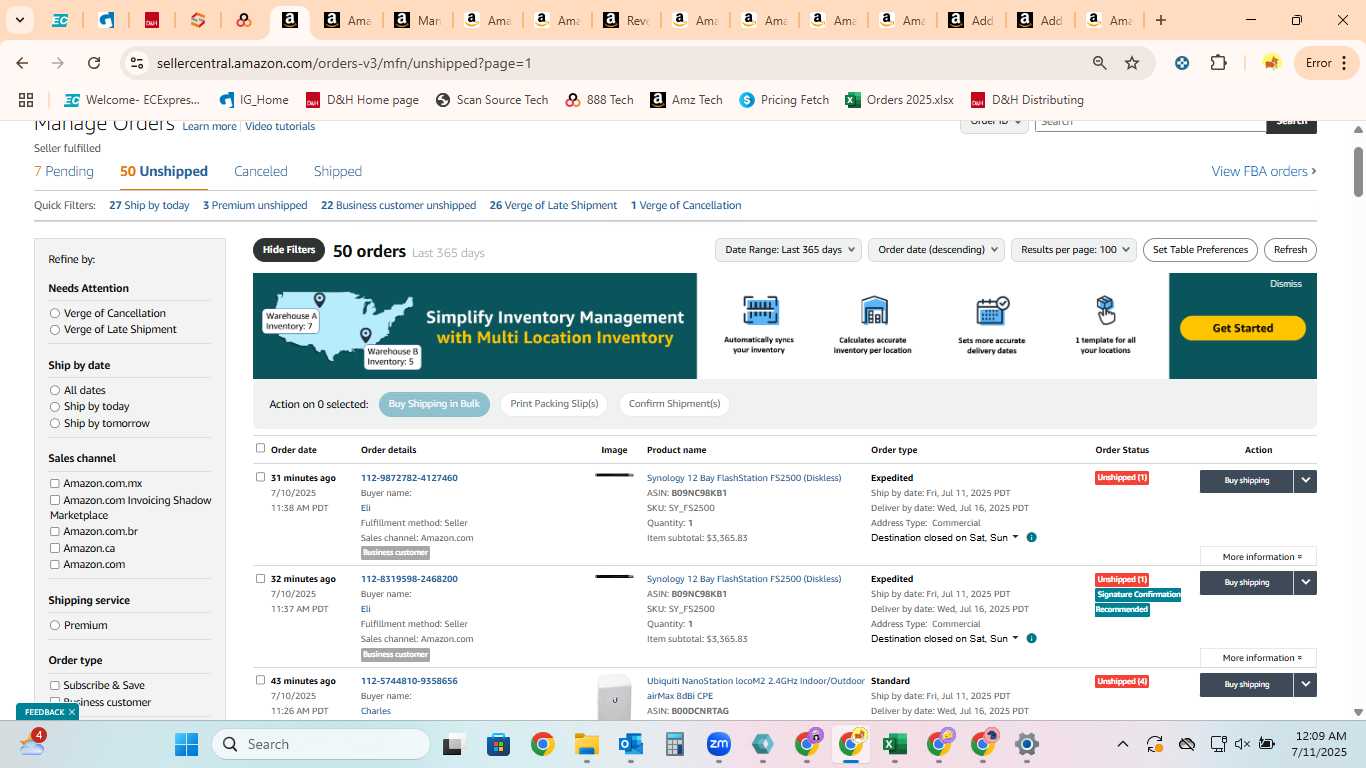Bookmark this page with star icon
This screenshot has width=1366, height=768.
(1132, 63)
